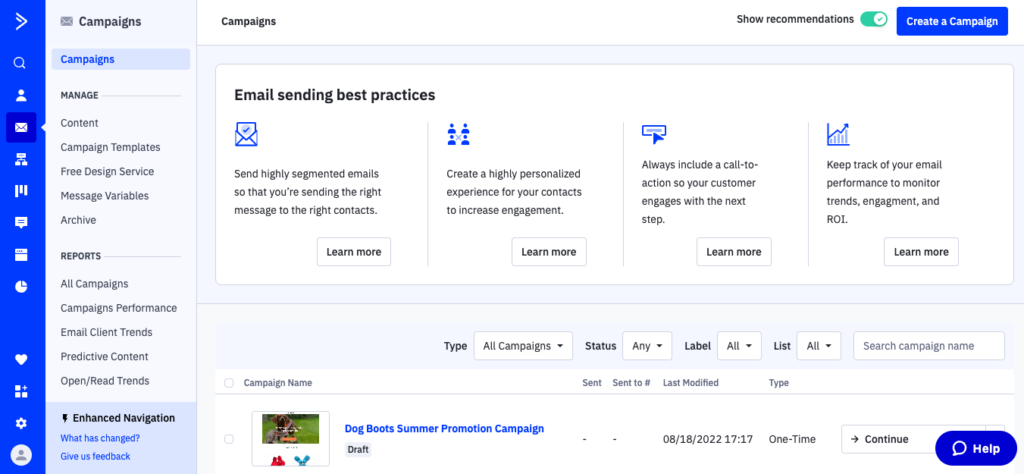The width and height of the screenshot is (1024, 474).
Task: Click the Search campaign name field
Action: click(x=928, y=346)
